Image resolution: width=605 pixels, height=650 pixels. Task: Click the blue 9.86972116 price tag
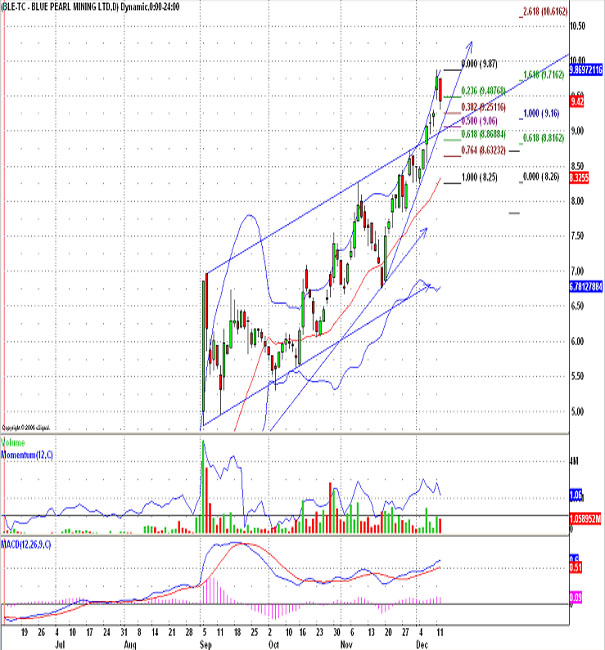click(586, 70)
